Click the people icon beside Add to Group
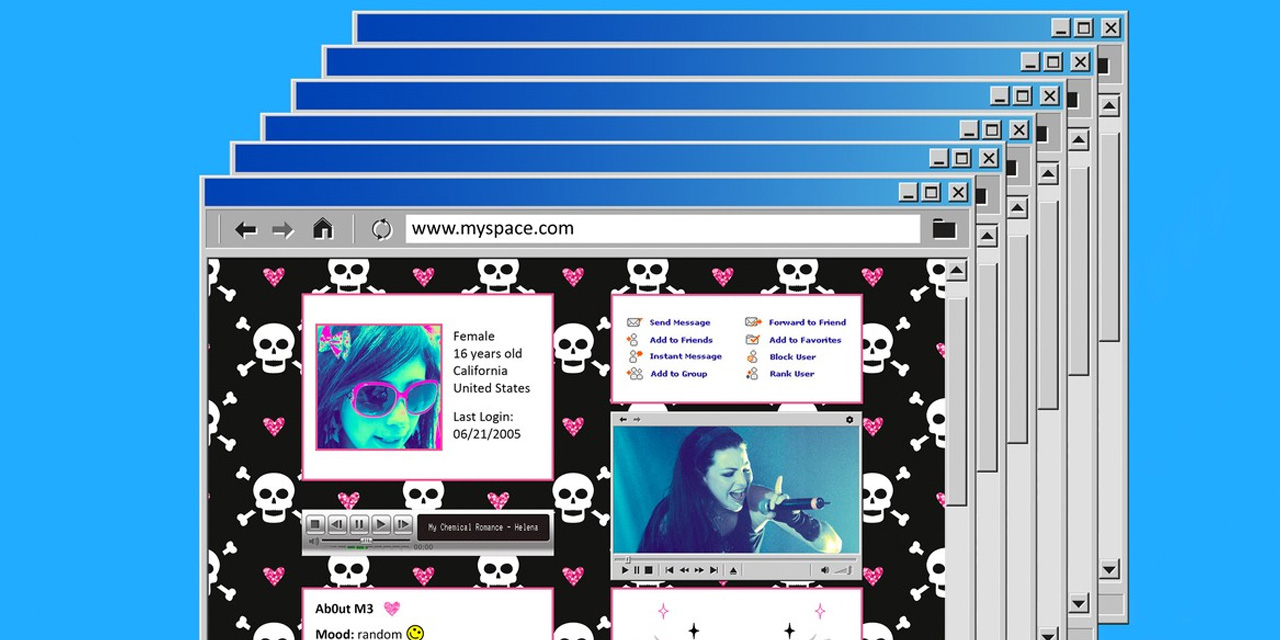This screenshot has width=1280, height=640. (635, 374)
